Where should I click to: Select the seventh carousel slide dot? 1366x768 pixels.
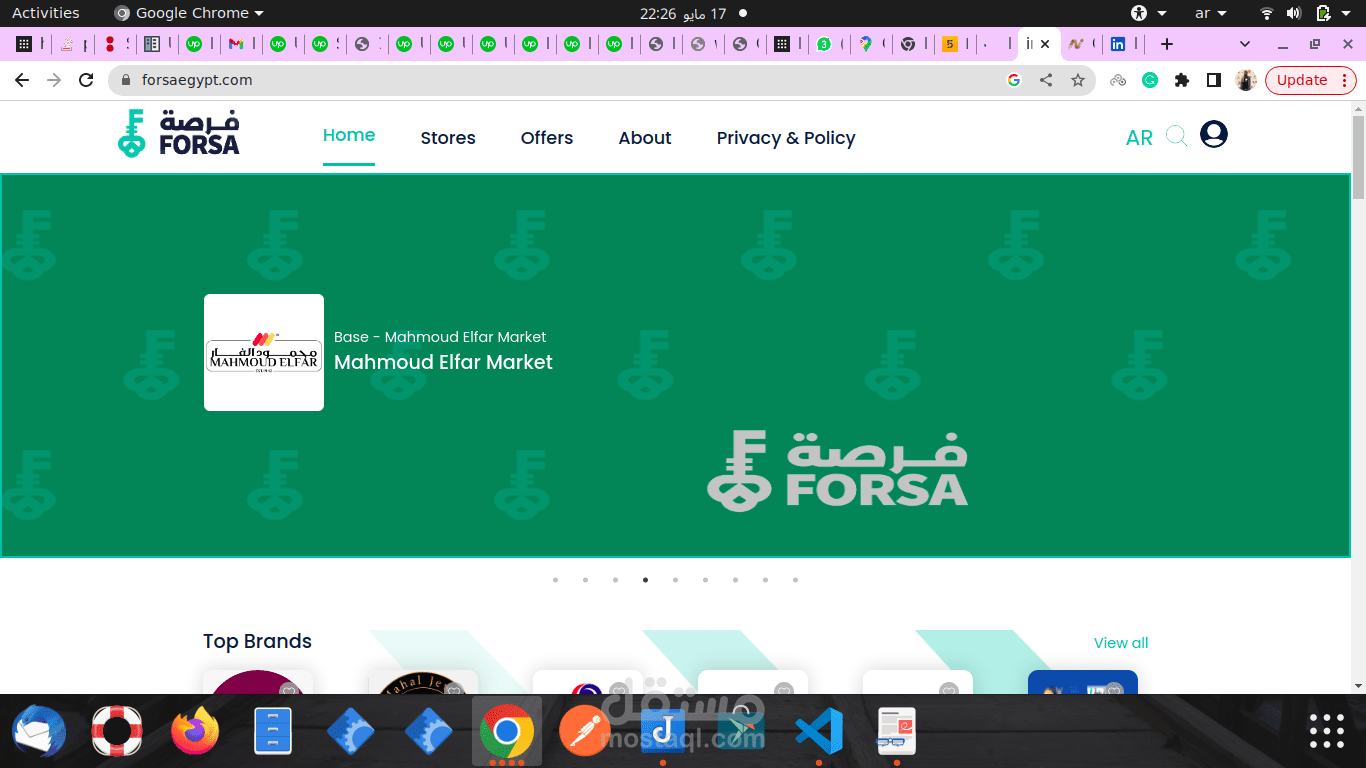[x=735, y=580]
